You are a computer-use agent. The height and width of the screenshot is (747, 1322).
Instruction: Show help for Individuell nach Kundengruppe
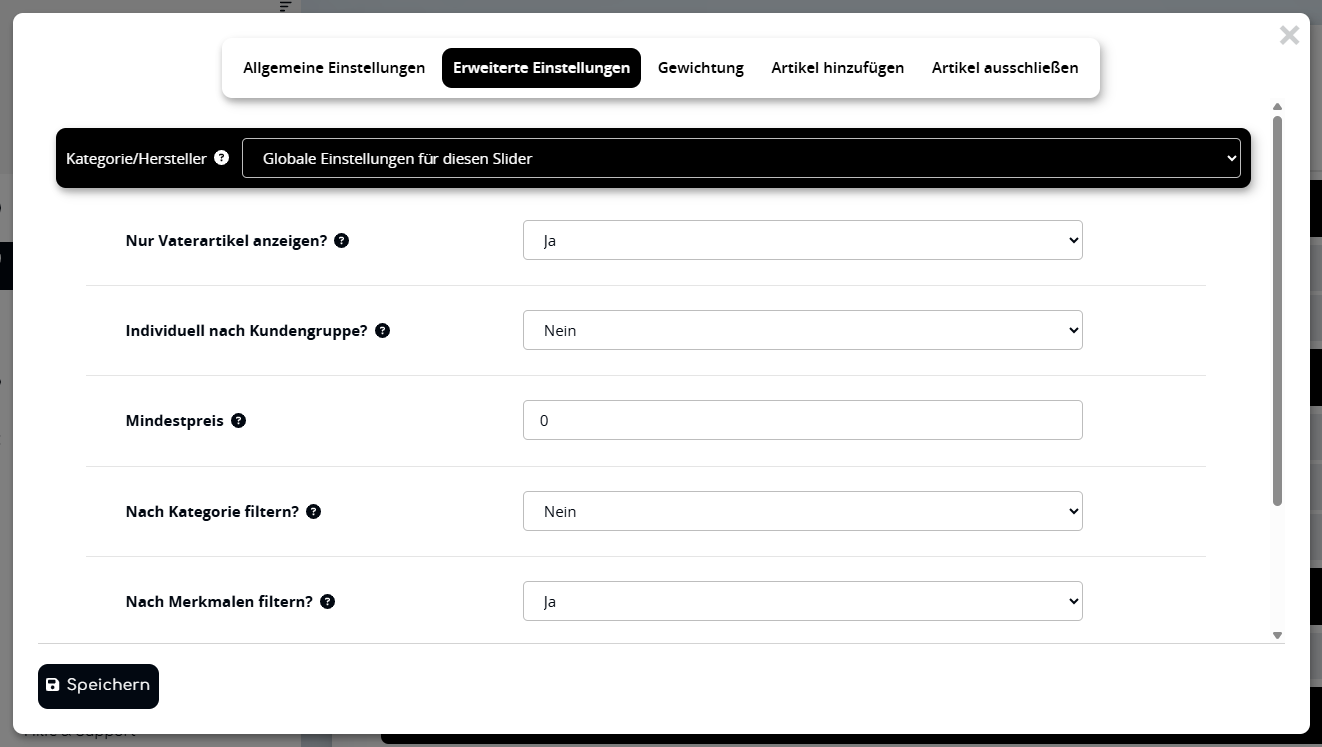[382, 331]
